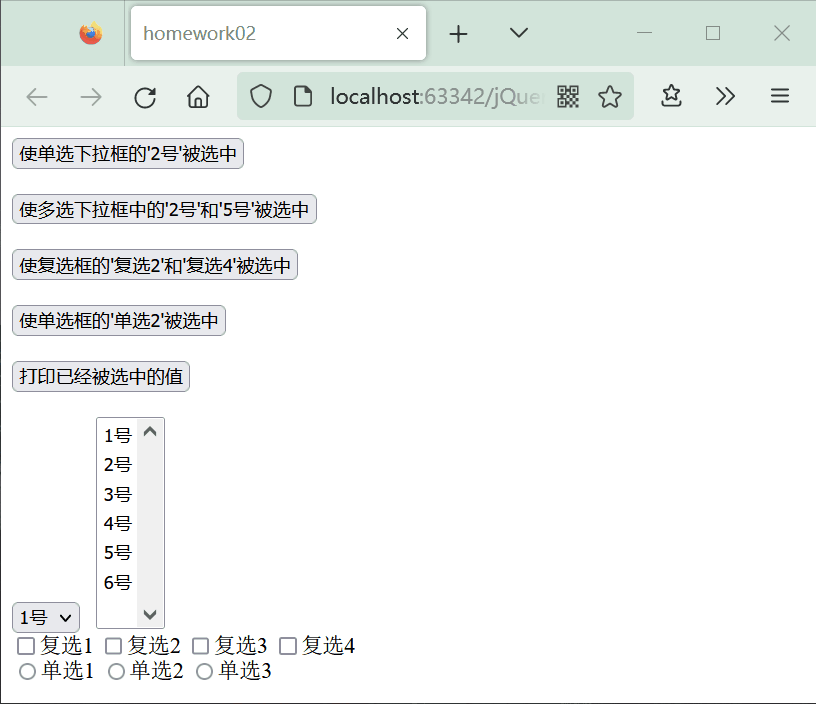The height and width of the screenshot is (704, 816).
Task: Maximize the Firefox window
Action: [713, 33]
